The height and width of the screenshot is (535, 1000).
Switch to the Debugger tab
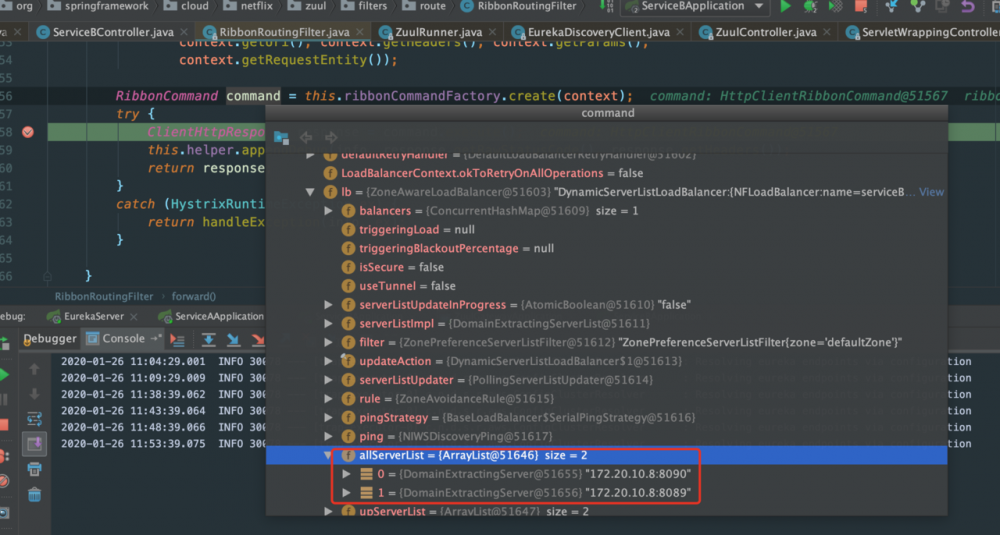pos(50,339)
